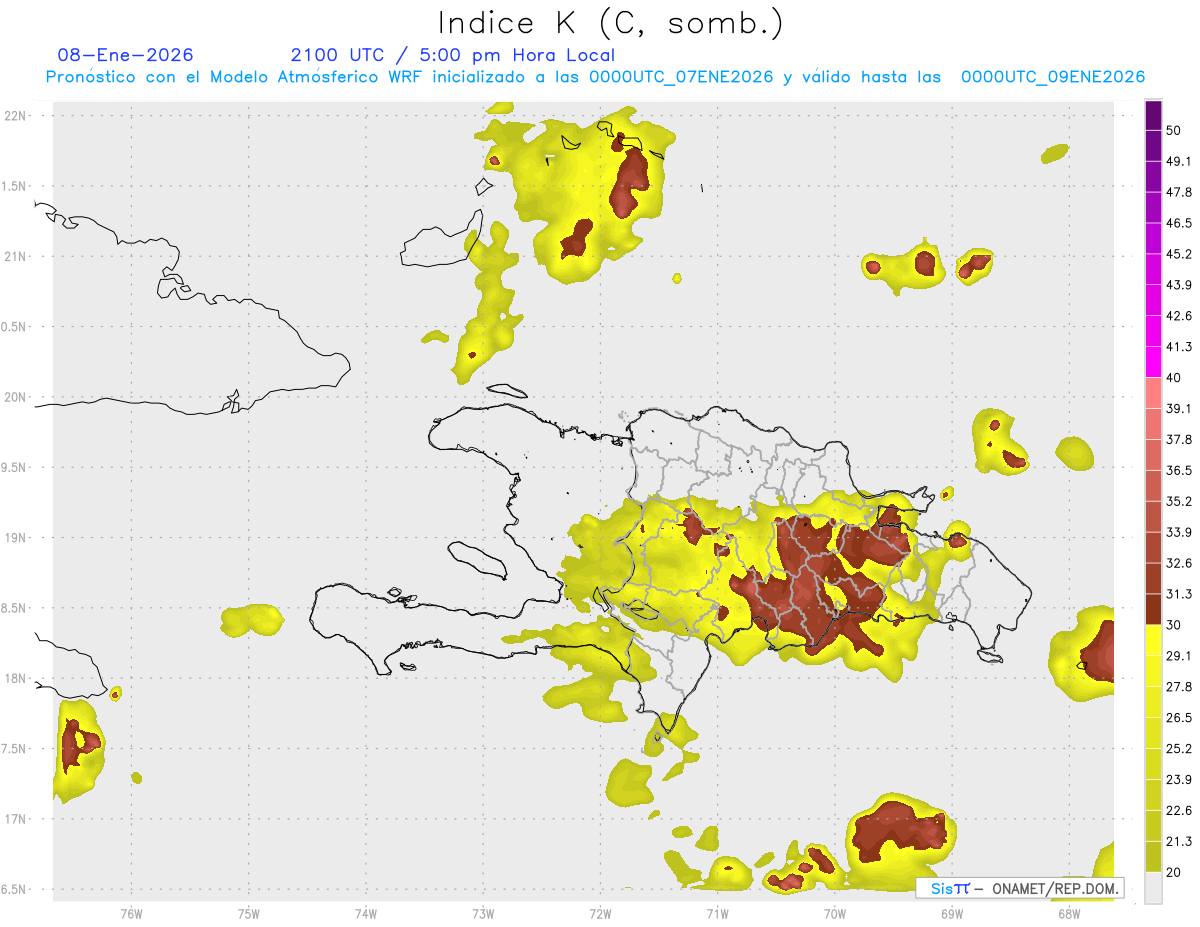
Task: Click the brown legend swatch between 35.2 and 36.5
Action: (x=1153, y=486)
